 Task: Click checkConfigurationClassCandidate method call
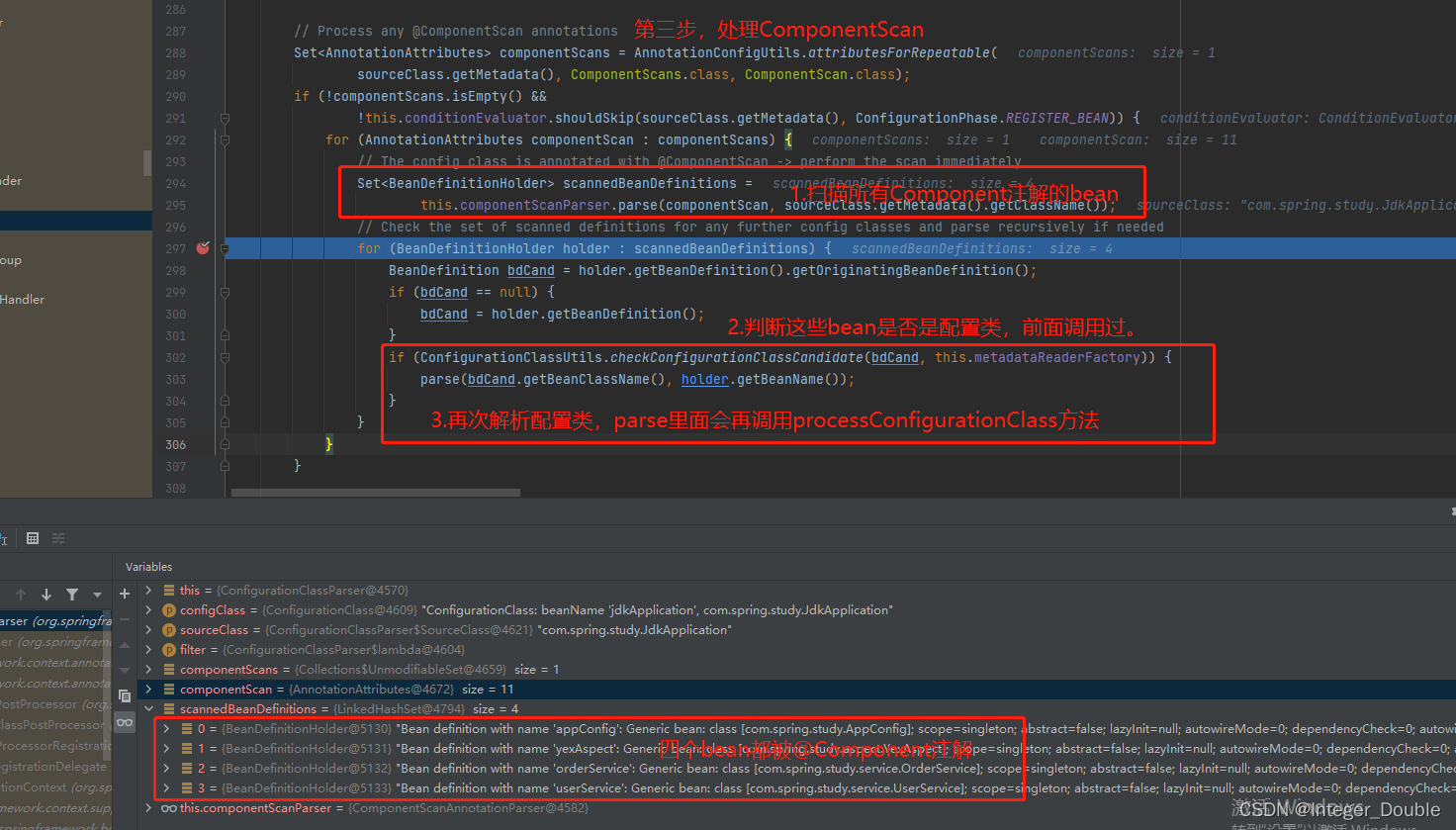(x=737, y=357)
